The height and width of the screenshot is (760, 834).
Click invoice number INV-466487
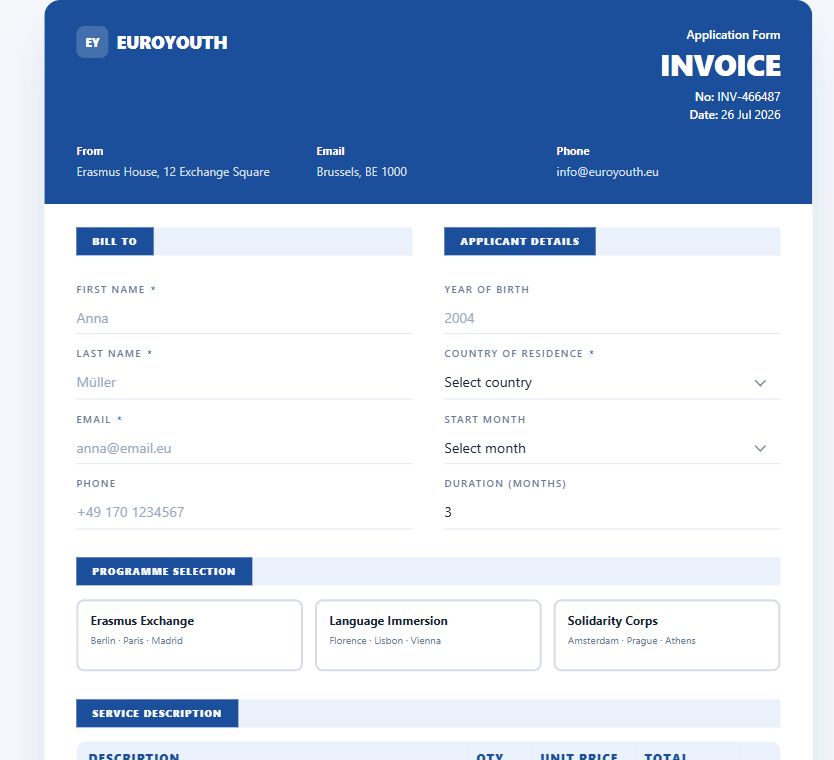pos(748,97)
